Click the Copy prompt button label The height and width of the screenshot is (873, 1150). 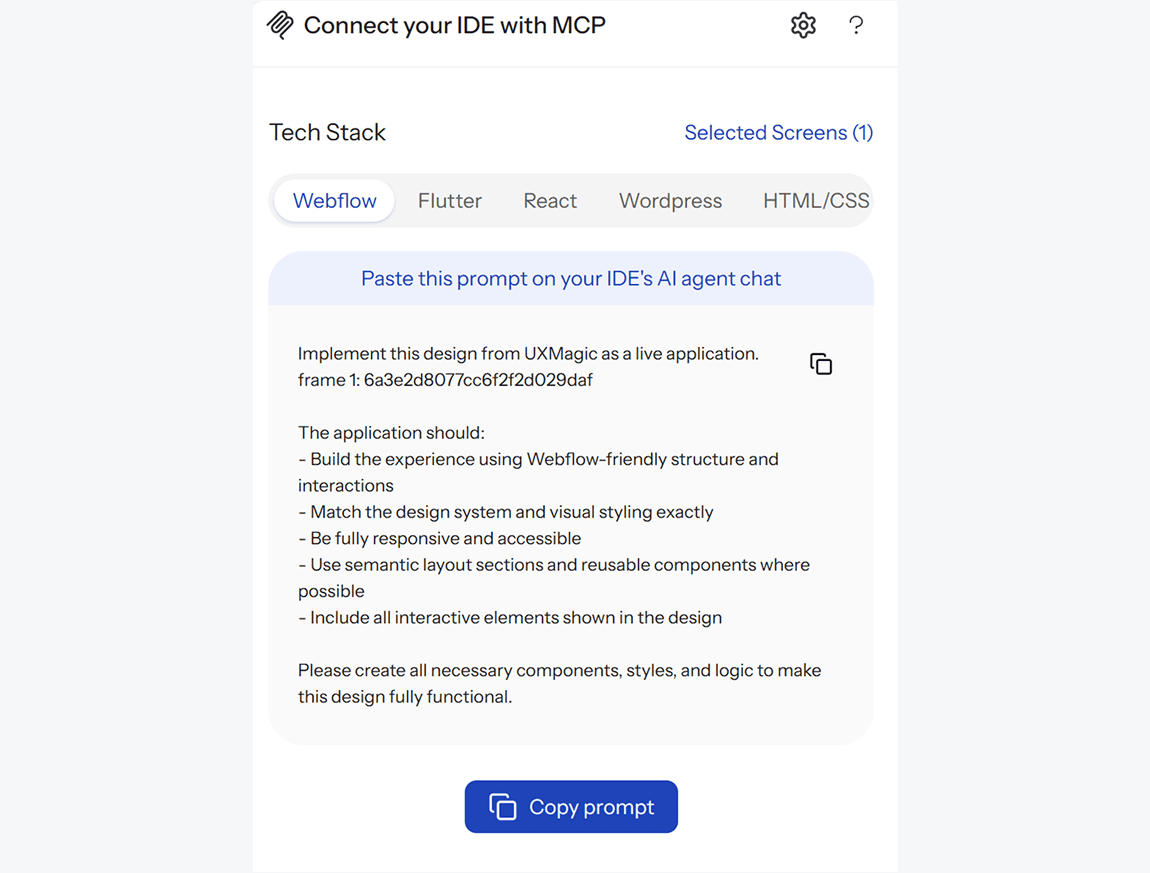(x=591, y=807)
